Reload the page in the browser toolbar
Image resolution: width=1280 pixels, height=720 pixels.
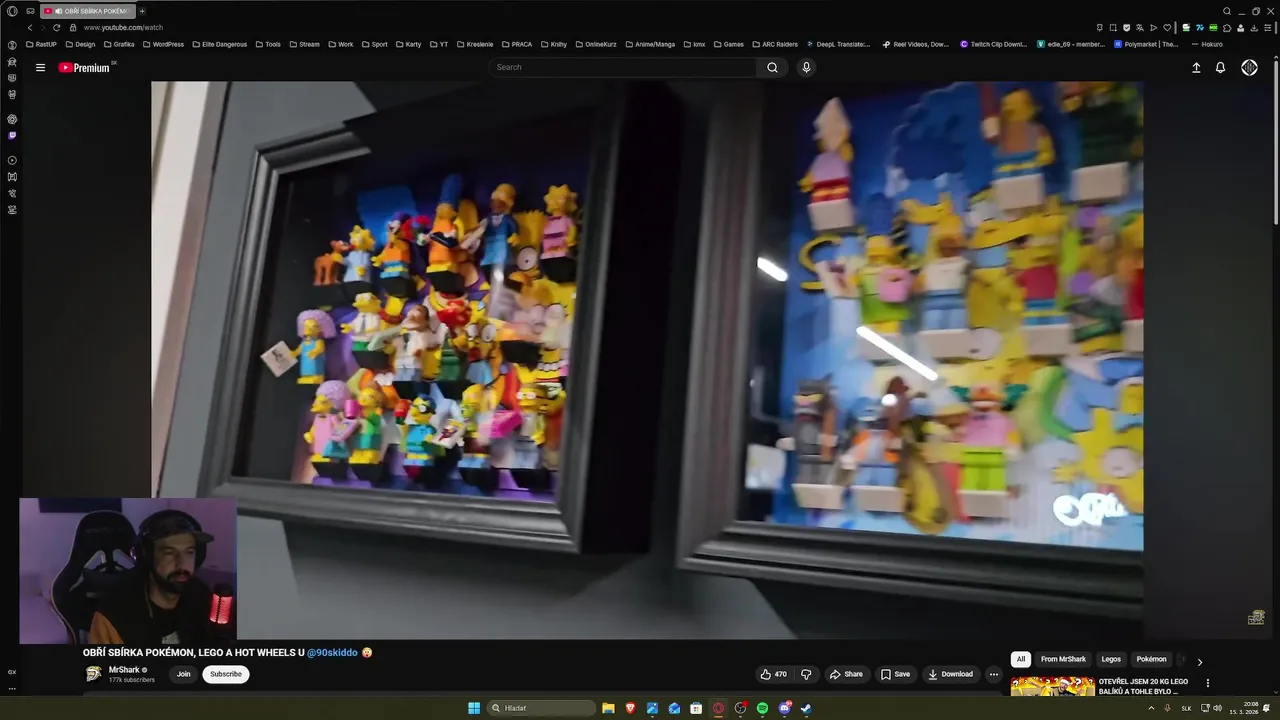(56, 27)
